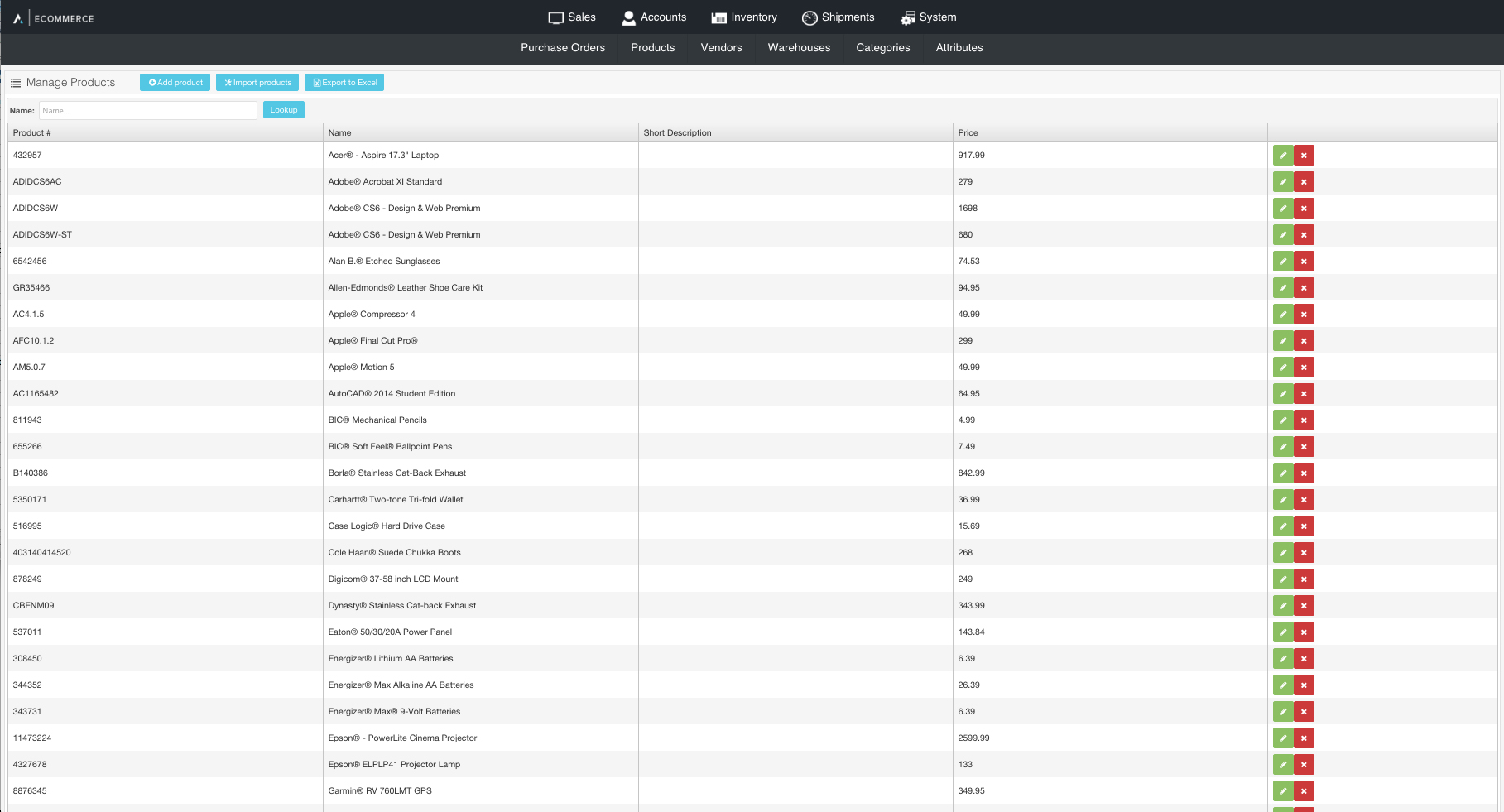Delete product ADIDCS6W-ST

pos(1304,235)
